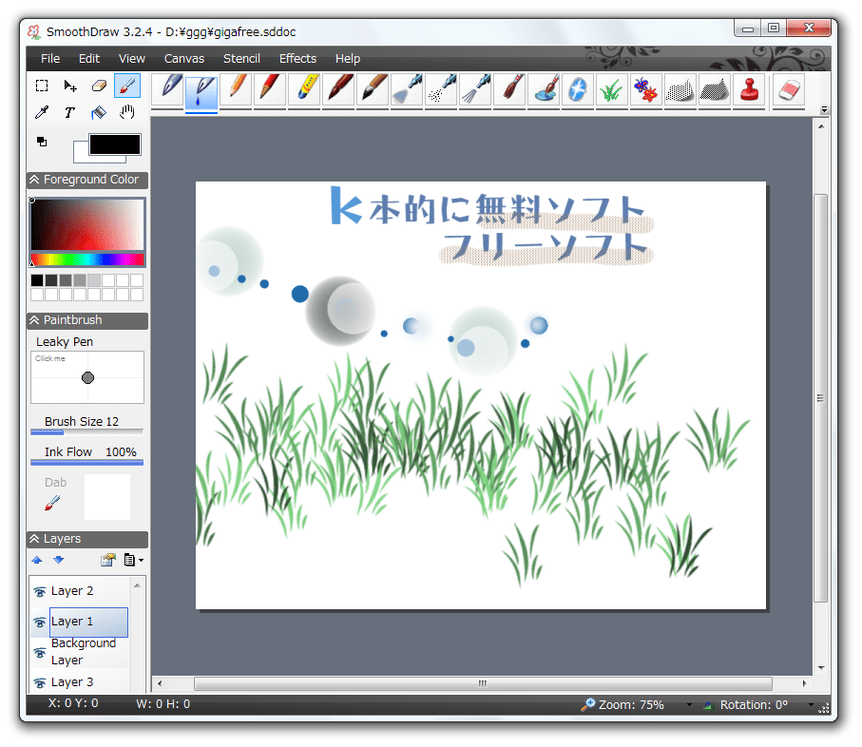Hide Layer 3 with its eye icon

pos(41,682)
